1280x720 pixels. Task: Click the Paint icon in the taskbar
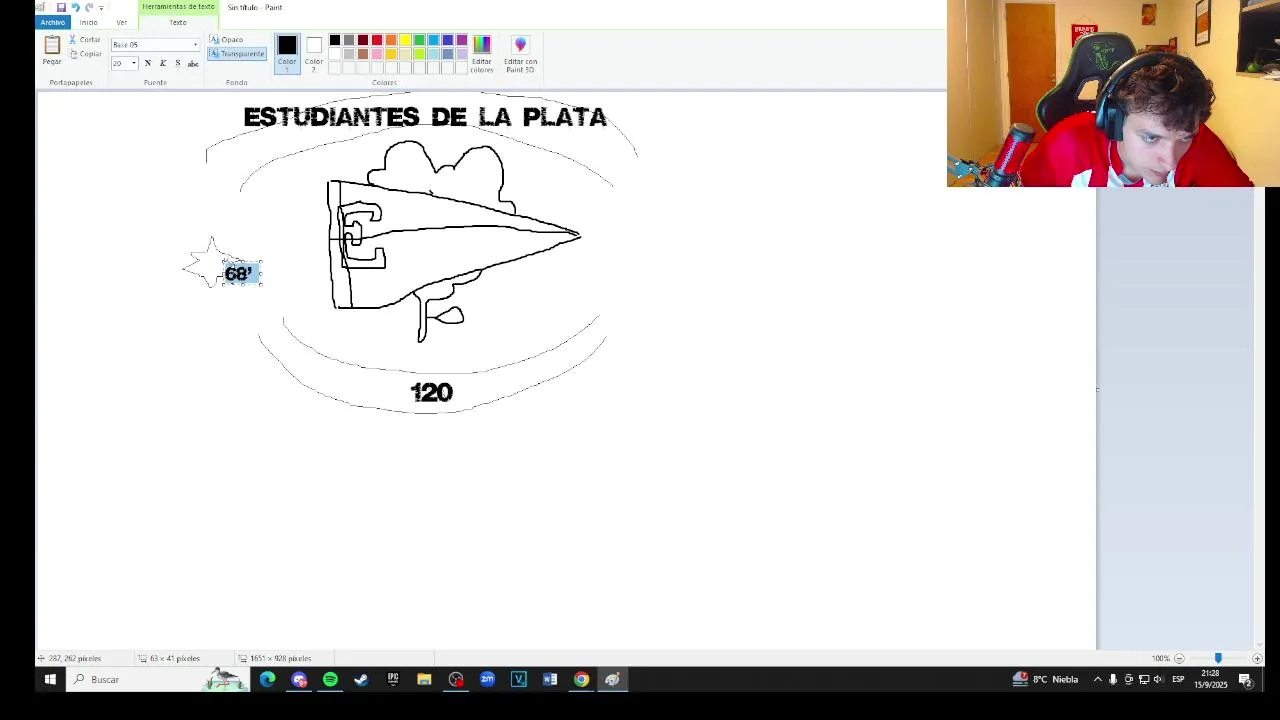[x=612, y=679]
